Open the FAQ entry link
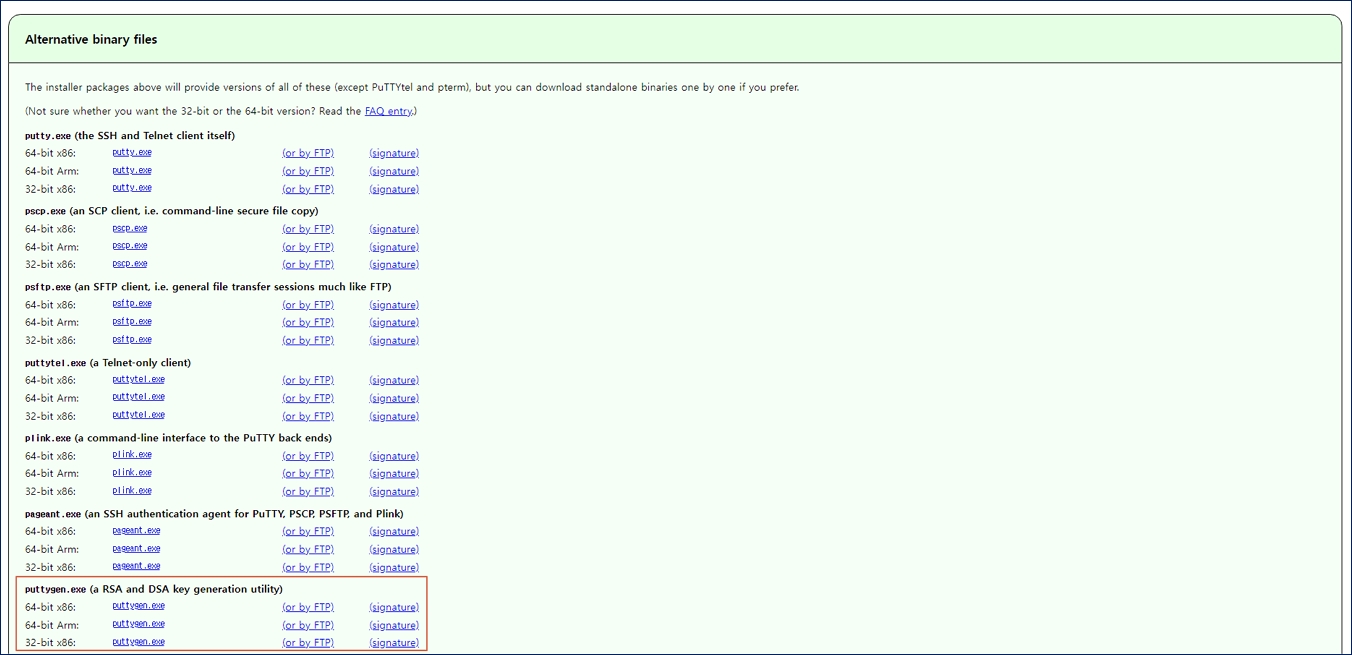 [388, 112]
